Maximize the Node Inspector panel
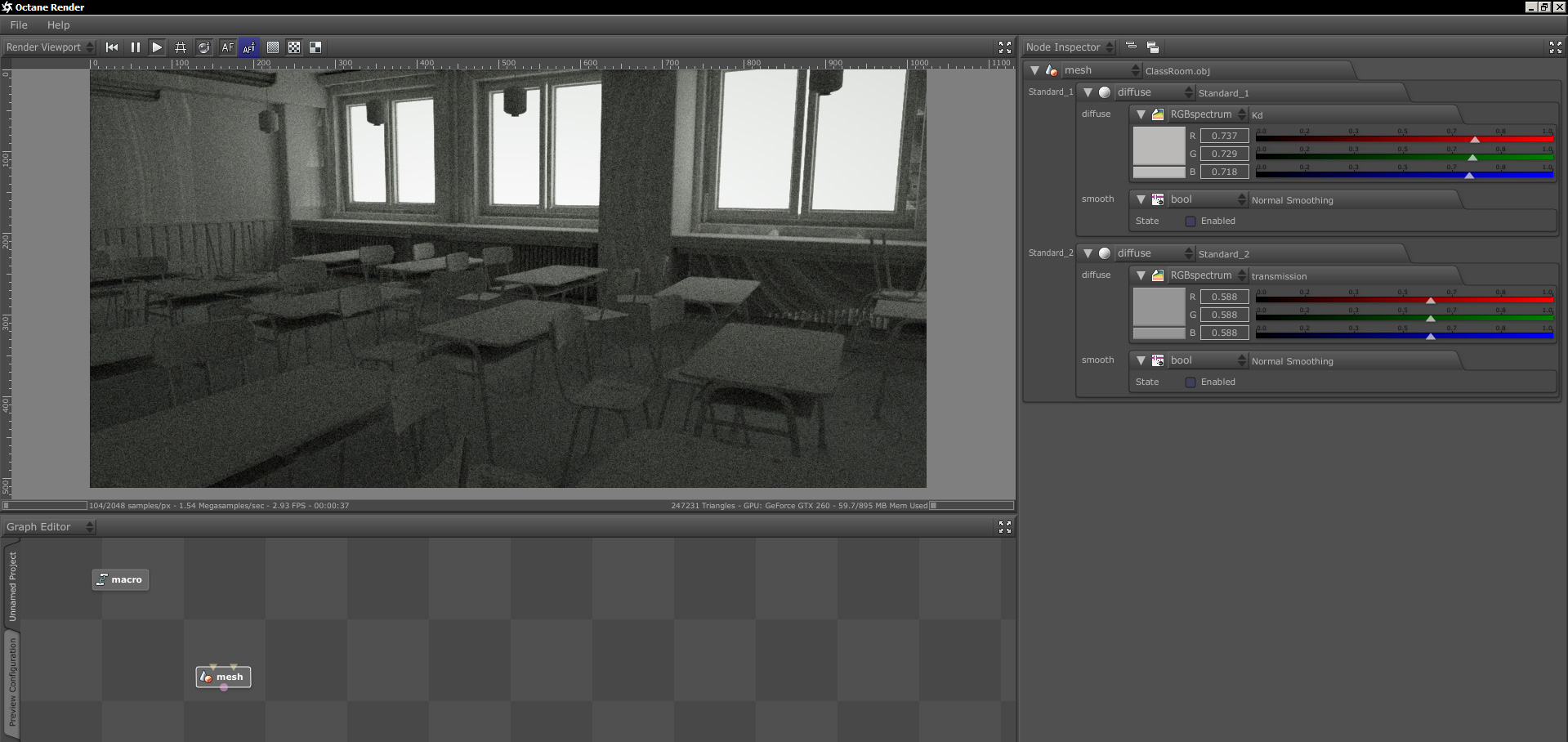This screenshot has width=1568, height=742. point(1556,47)
